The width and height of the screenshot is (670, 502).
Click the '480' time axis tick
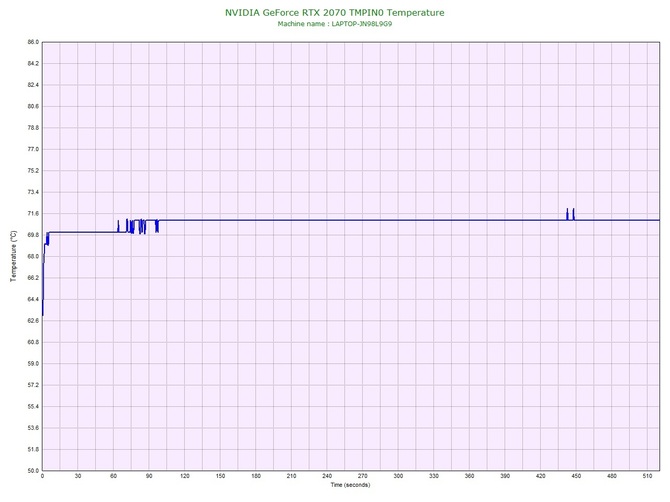(x=611, y=476)
